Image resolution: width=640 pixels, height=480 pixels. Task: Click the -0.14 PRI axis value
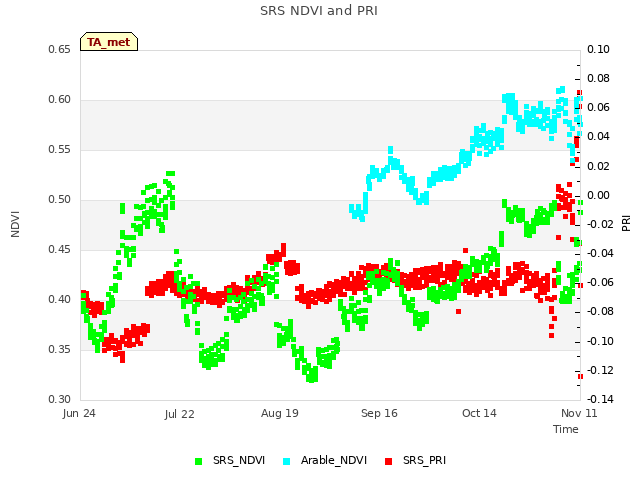click(600, 399)
